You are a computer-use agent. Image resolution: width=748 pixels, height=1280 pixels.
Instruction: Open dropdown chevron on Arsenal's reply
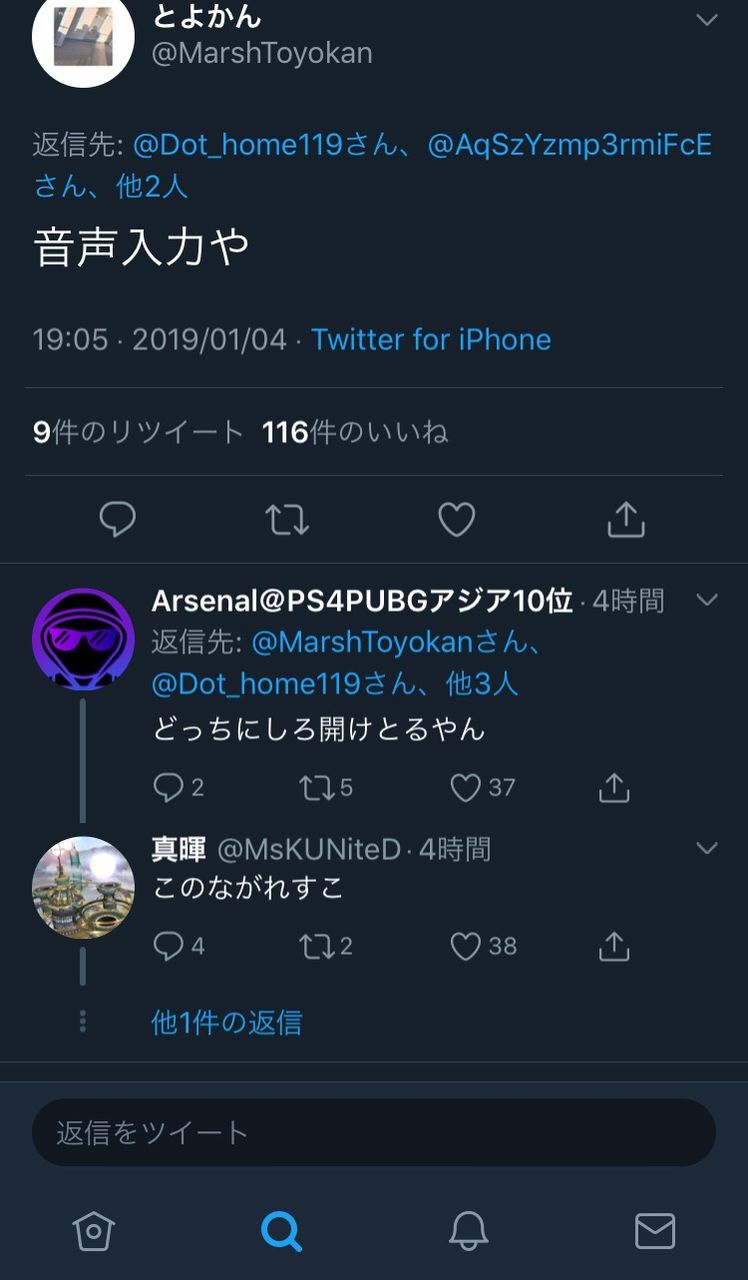pyautogui.click(x=707, y=600)
